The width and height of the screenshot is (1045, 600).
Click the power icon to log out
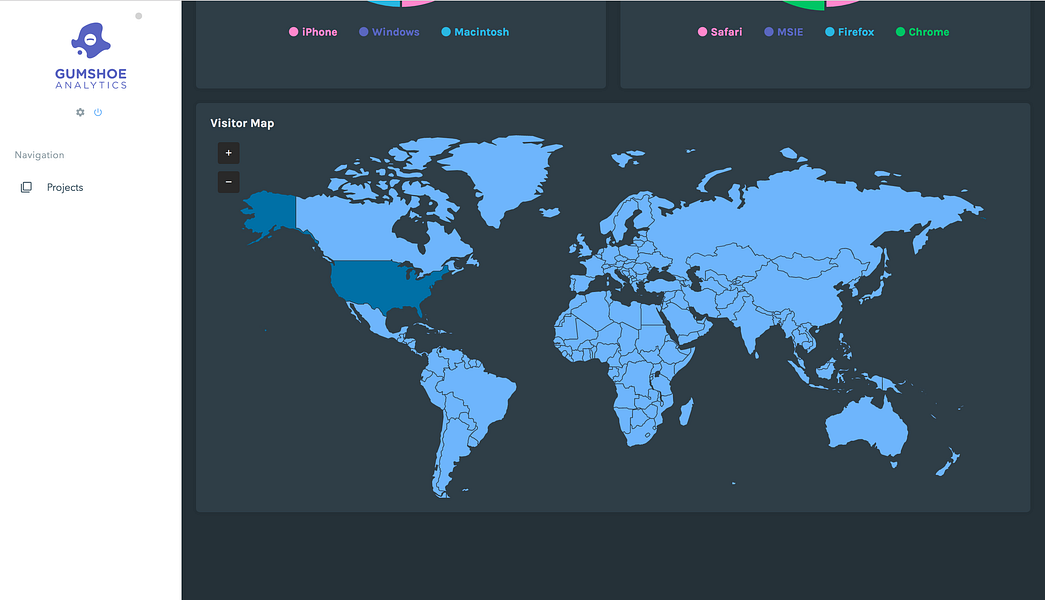(x=97, y=112)
